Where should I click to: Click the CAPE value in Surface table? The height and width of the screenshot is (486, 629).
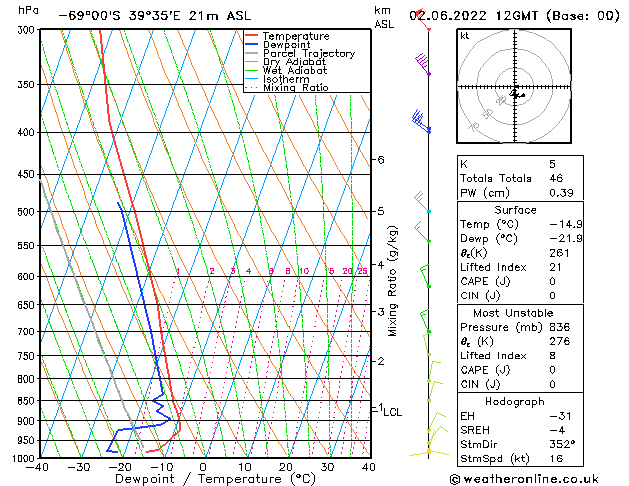click(x=552, y=281)
